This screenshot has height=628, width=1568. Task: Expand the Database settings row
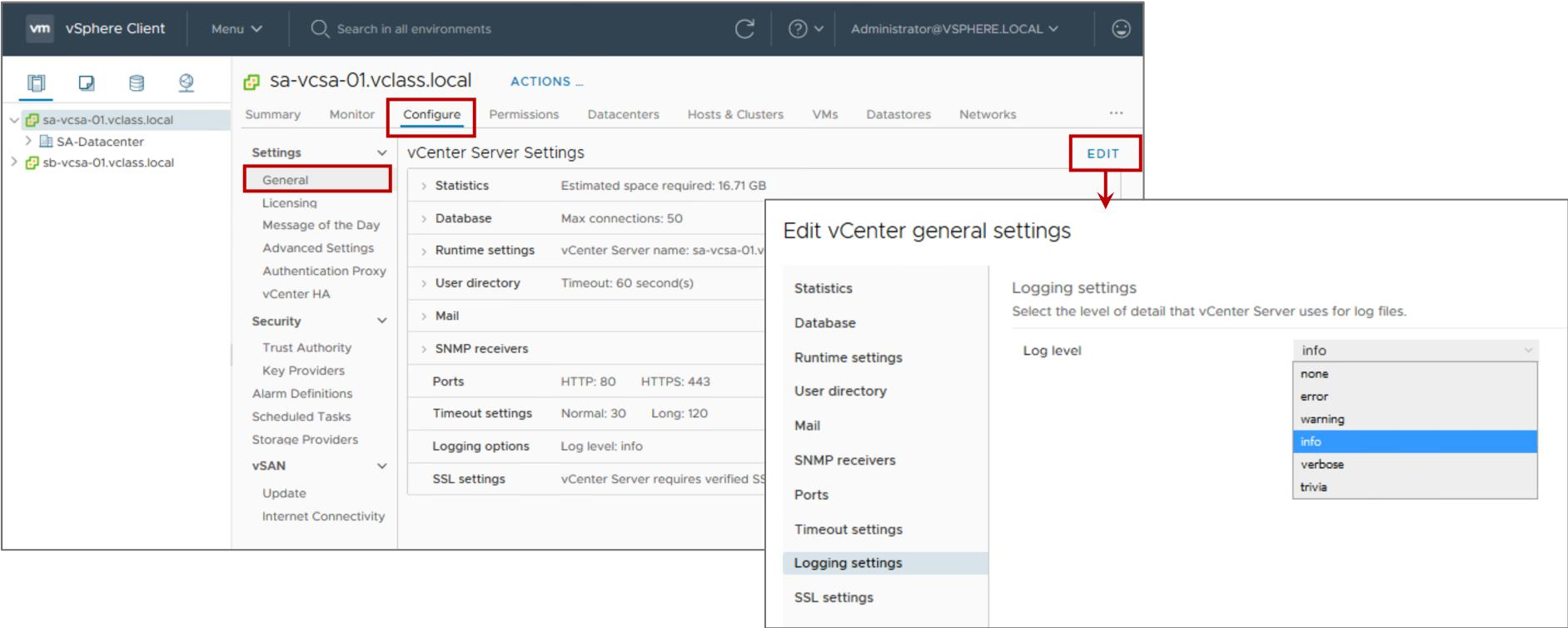424,218
